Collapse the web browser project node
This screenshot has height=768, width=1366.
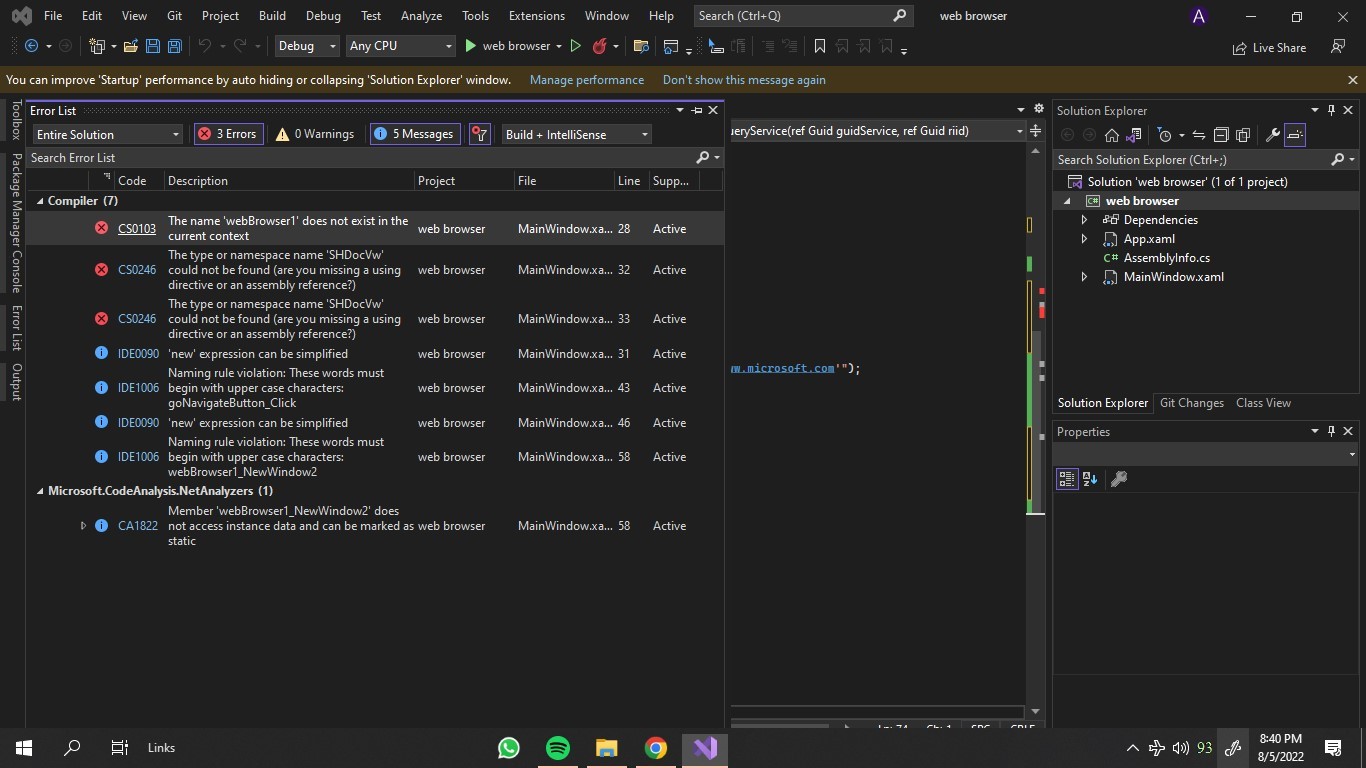(1067, 201)
